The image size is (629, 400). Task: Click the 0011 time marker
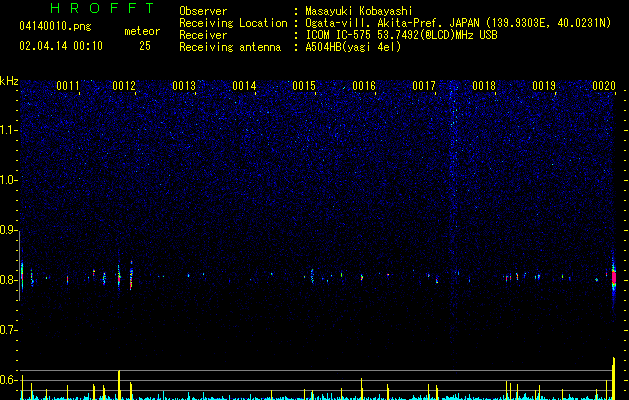[x=68, y=86]
